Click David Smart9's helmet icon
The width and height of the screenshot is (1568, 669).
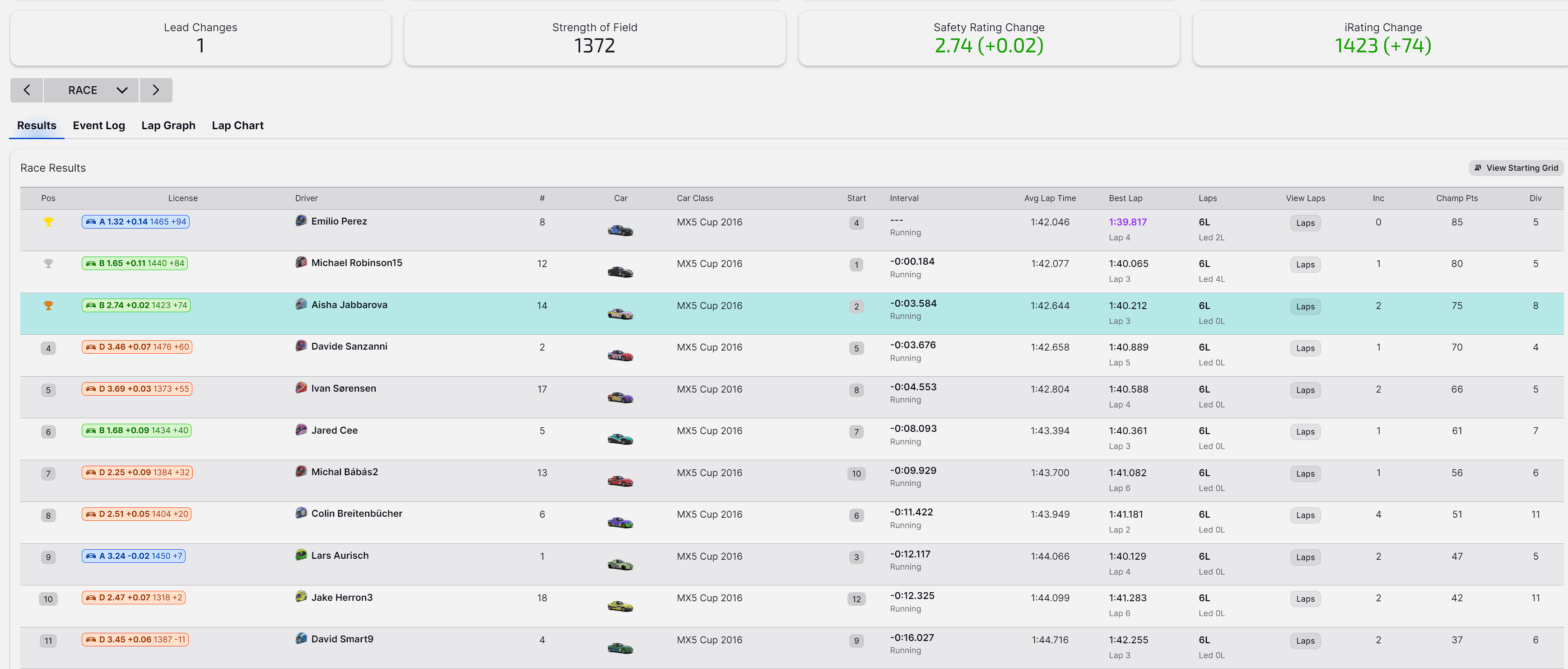pos(301,638)
